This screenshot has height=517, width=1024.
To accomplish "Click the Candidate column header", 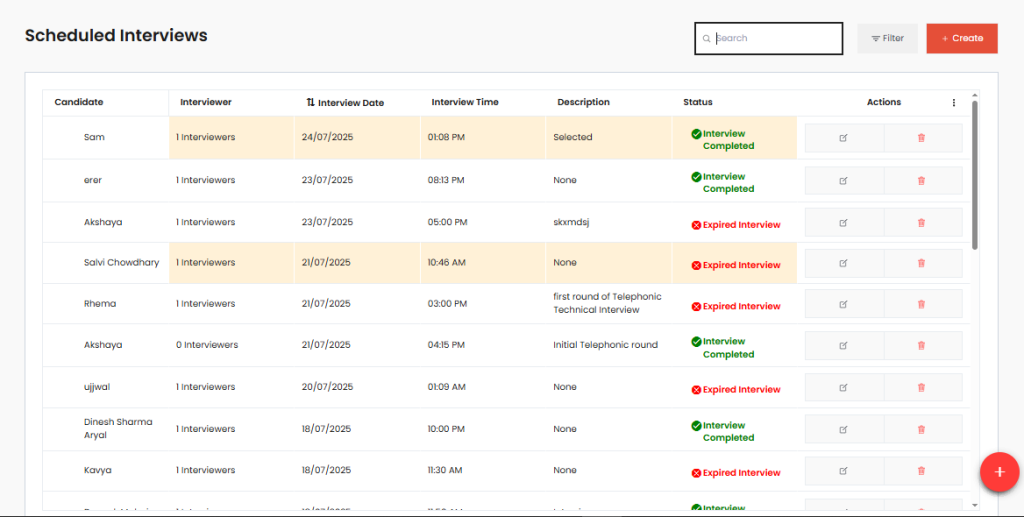I will [x=79, y=102].
